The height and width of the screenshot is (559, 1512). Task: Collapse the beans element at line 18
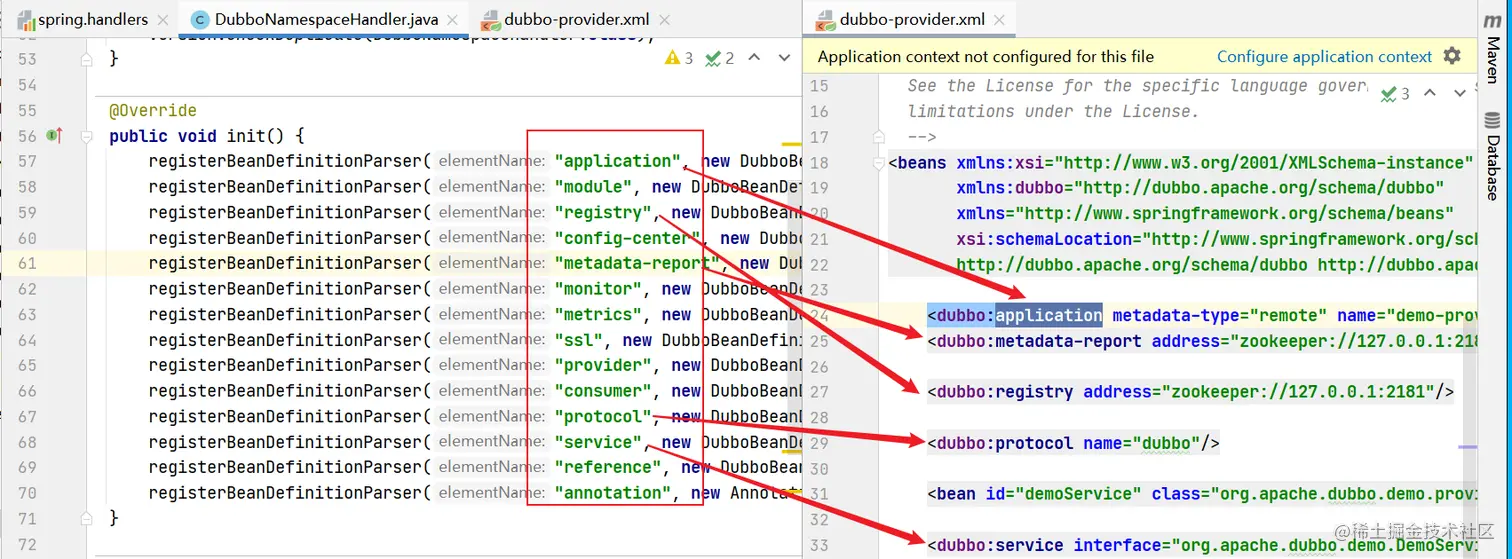881,163
